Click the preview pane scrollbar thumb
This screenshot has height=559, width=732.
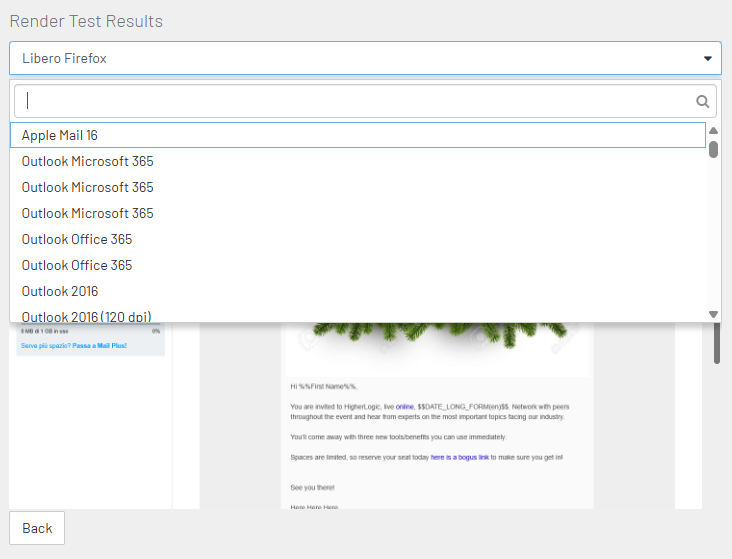click(x=716, y=343)
